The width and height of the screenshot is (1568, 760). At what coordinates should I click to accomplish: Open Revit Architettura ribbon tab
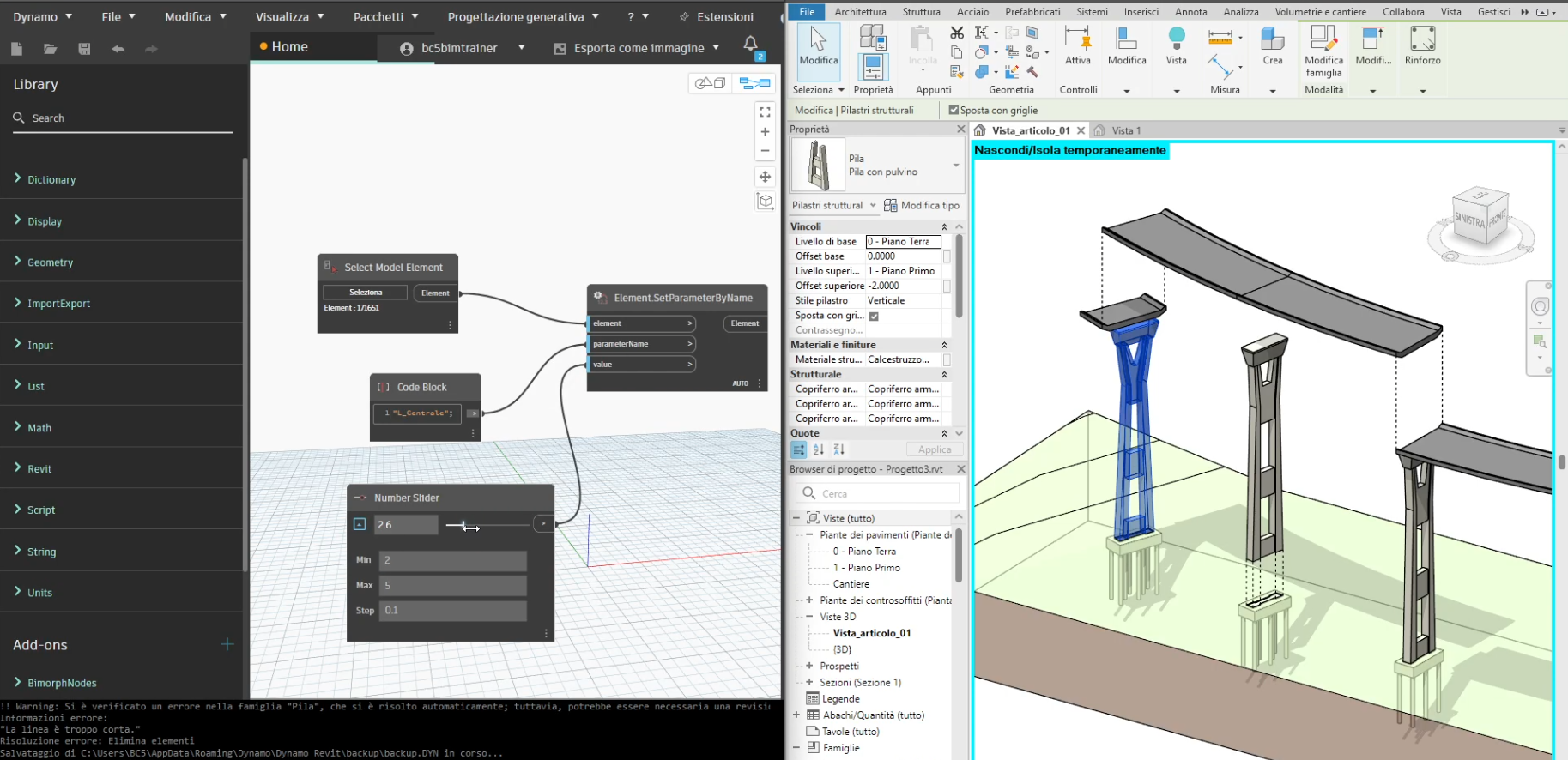pyautogui.click(x=860, y=12)
